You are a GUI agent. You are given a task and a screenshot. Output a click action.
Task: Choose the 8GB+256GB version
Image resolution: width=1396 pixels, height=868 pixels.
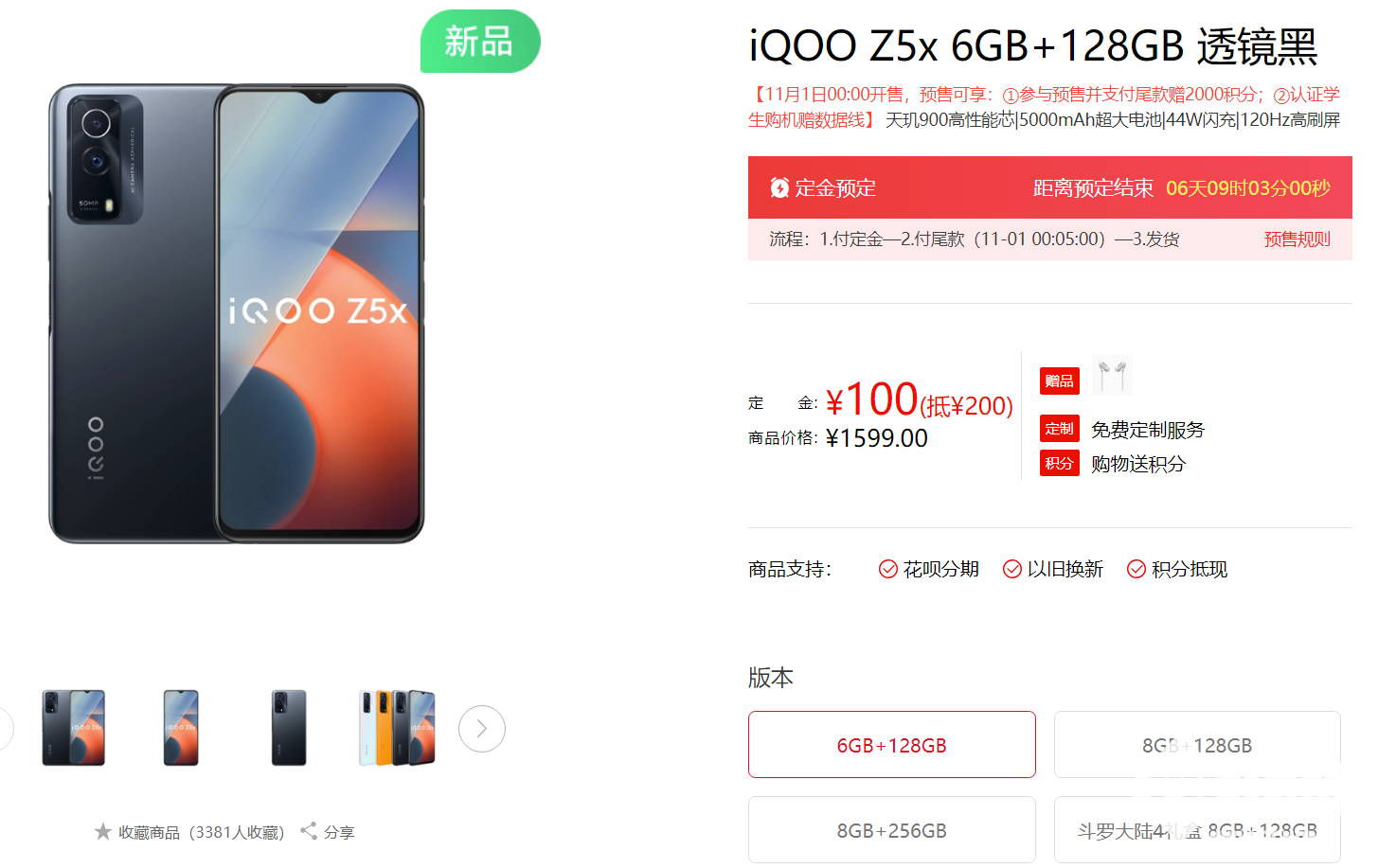(892, 830)
